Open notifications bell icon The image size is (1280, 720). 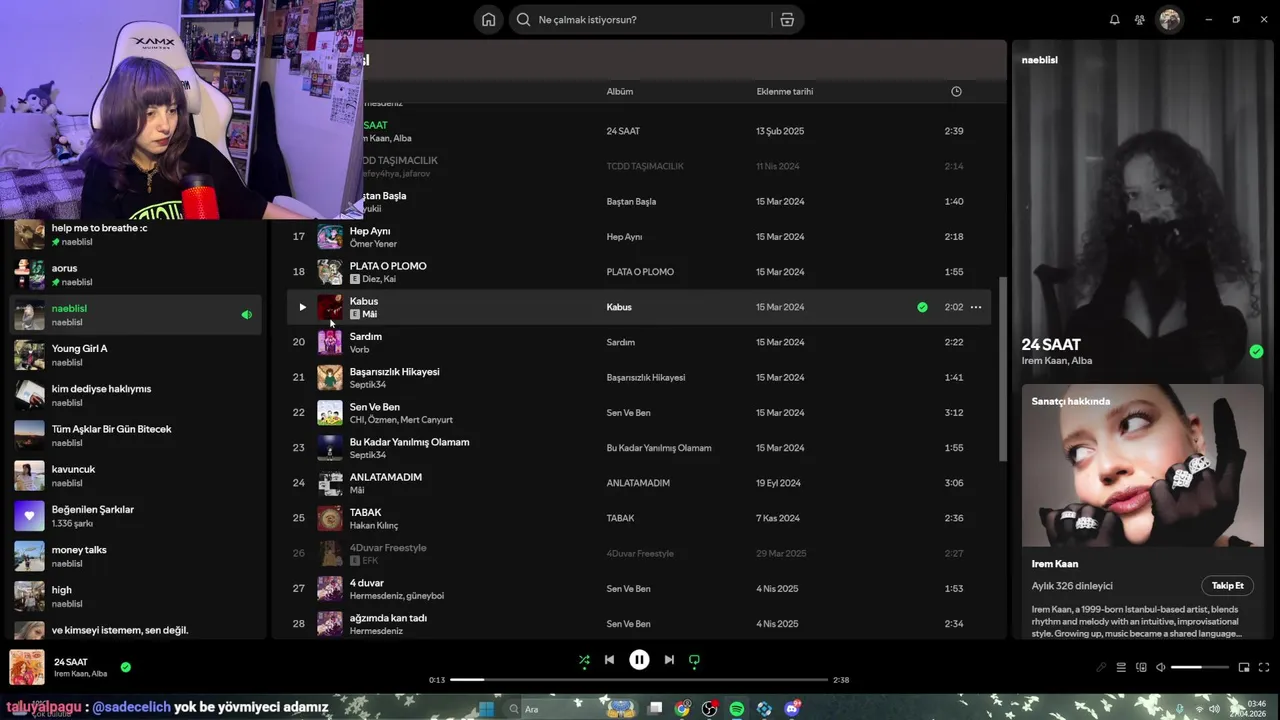pyautogui.click(x=1115, y=19)
